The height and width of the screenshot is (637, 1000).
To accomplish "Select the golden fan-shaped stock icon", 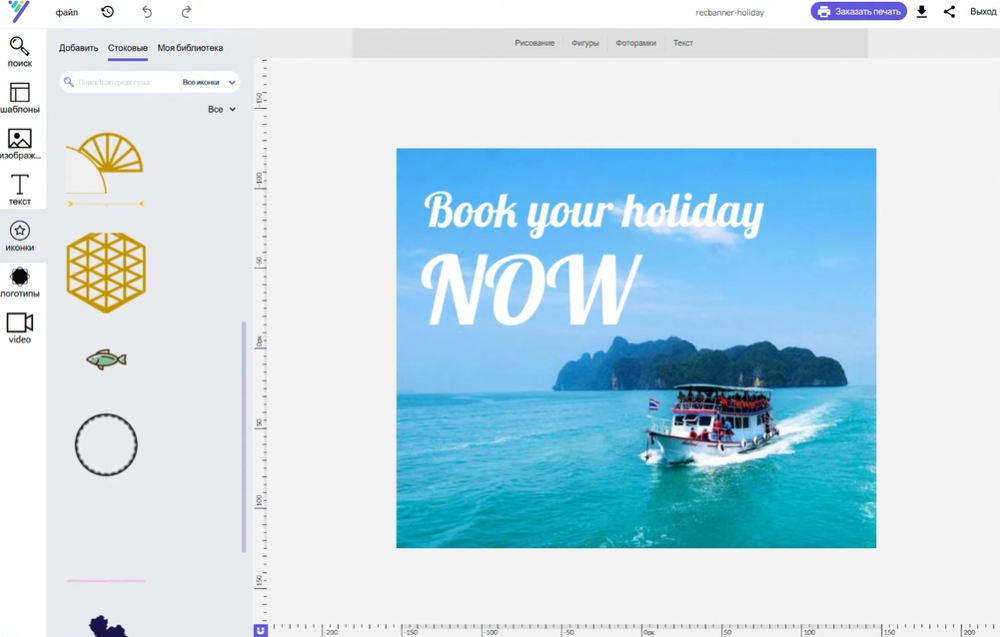I will point(106,163).
